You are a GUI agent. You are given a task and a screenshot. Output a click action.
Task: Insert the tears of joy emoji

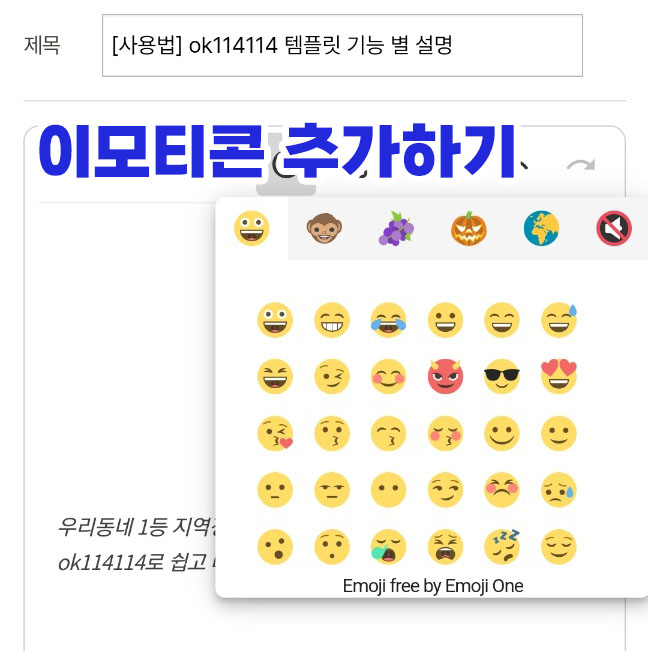[389, 320]
